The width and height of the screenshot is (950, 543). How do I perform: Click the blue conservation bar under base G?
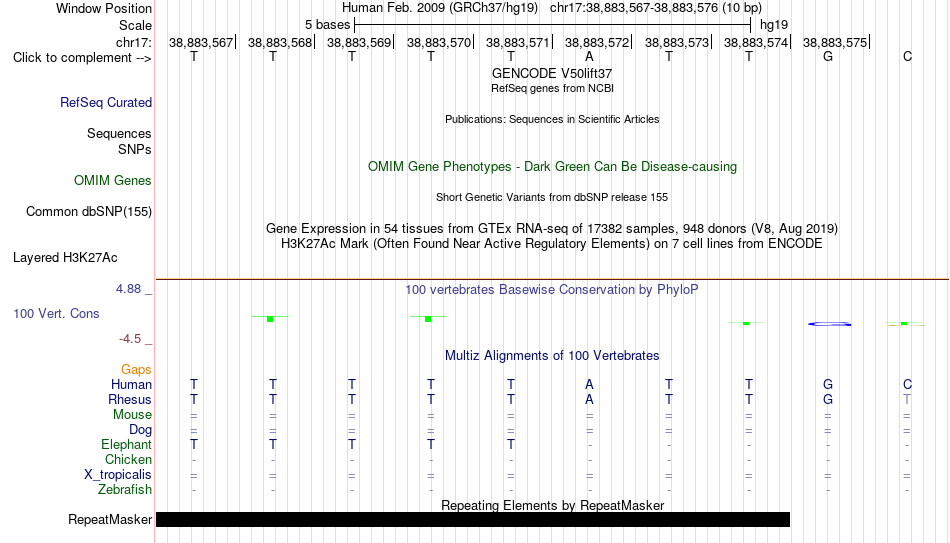(829, 324)
